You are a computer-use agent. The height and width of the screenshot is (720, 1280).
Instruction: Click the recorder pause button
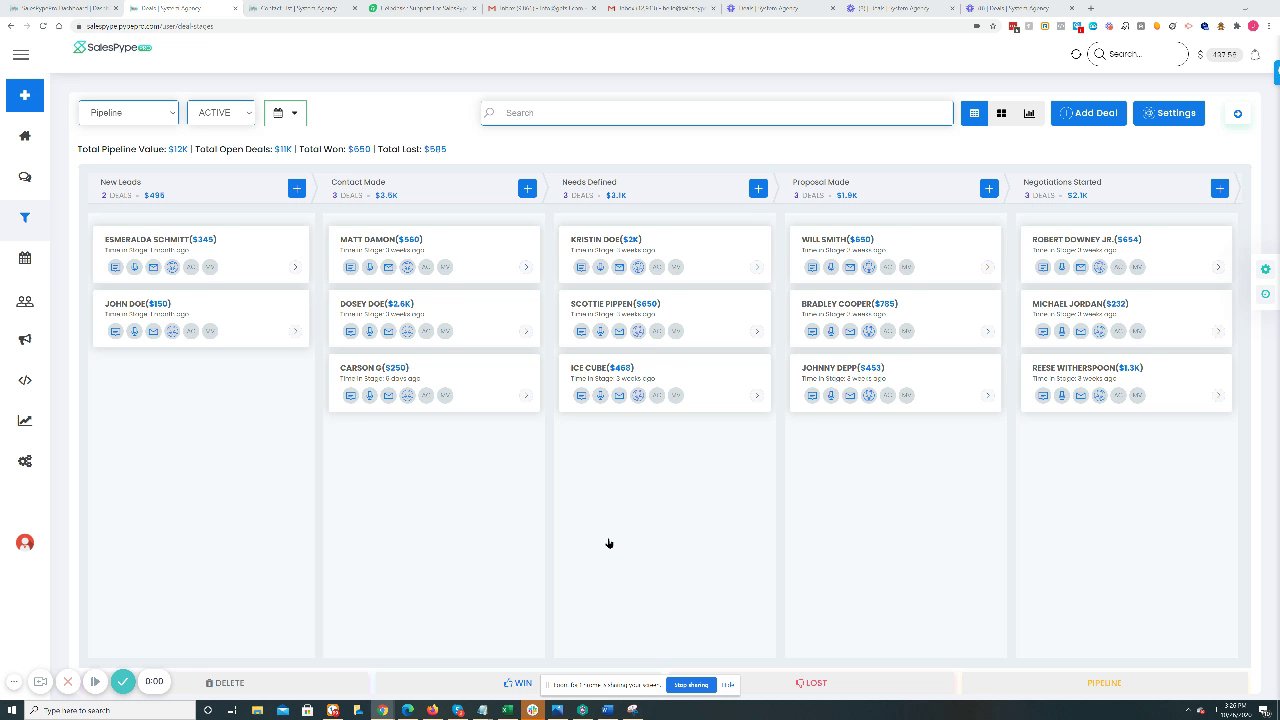pyautogui.click(x=95, y=682)
